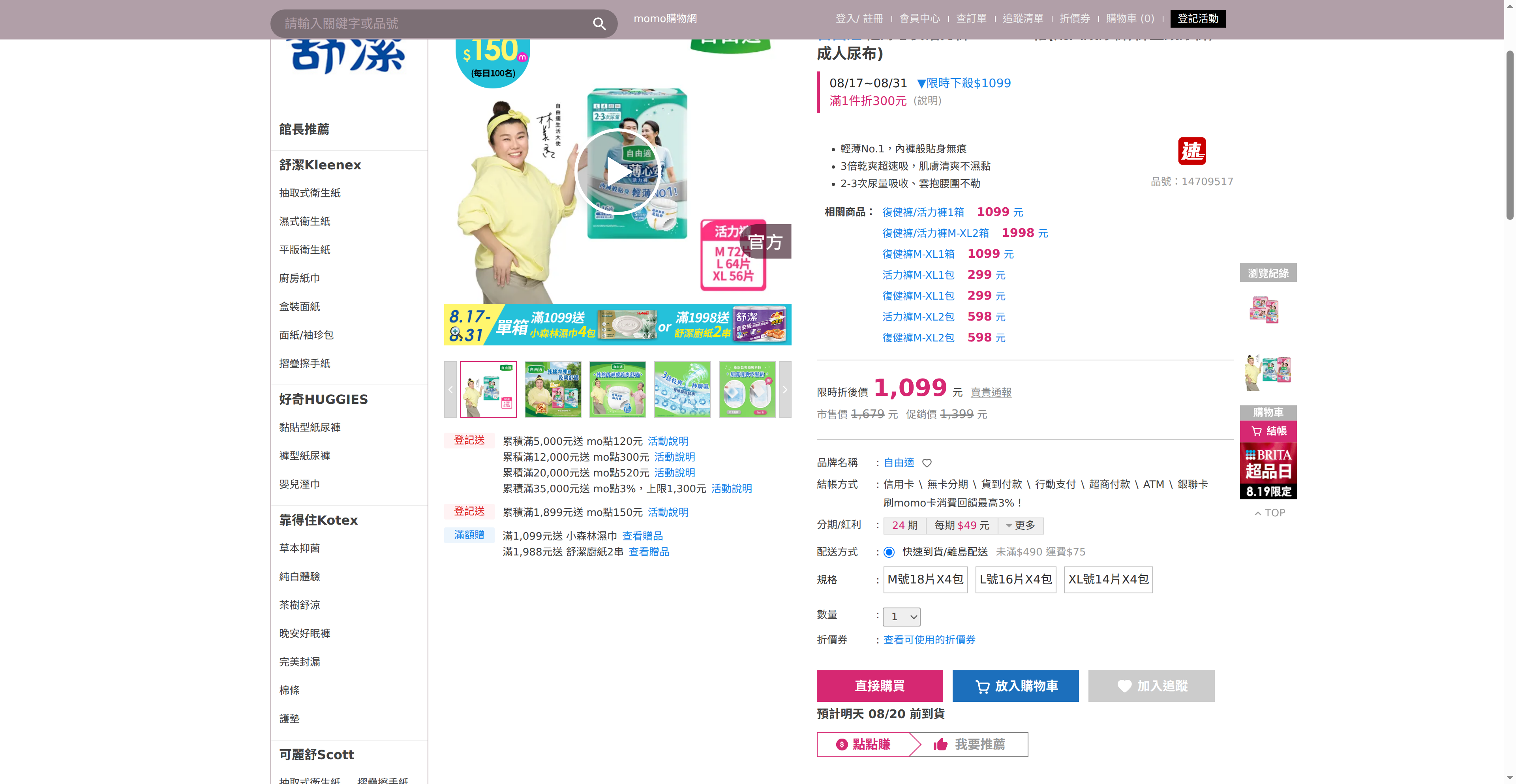This screenshot has height=784, width=1516.
Task: Click the 賣貴通報 link
Action: 991,392
